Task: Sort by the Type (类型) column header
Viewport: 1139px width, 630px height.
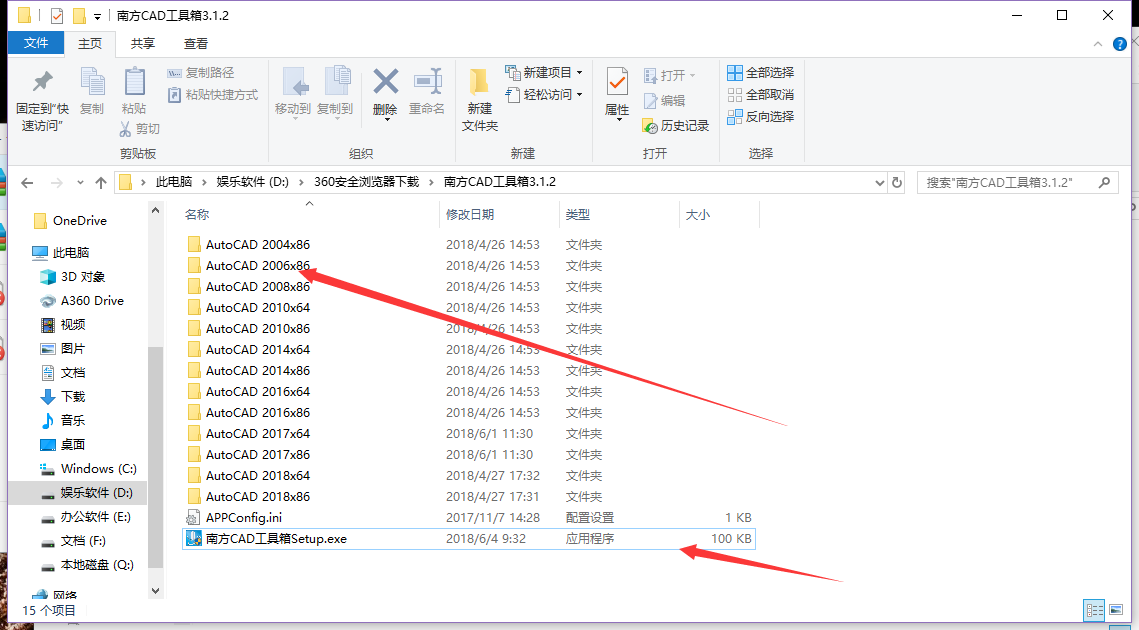Action: pos(620,214)
